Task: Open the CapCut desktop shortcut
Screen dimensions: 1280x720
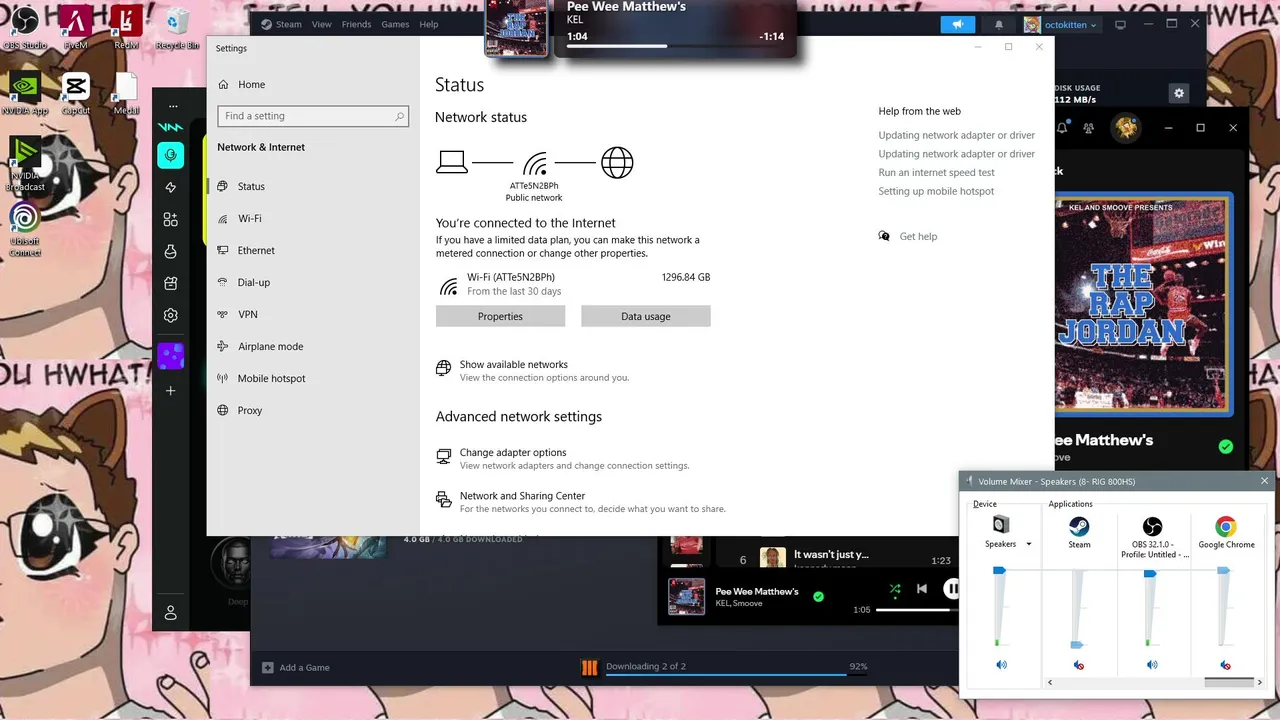Action: coord(76,93)
